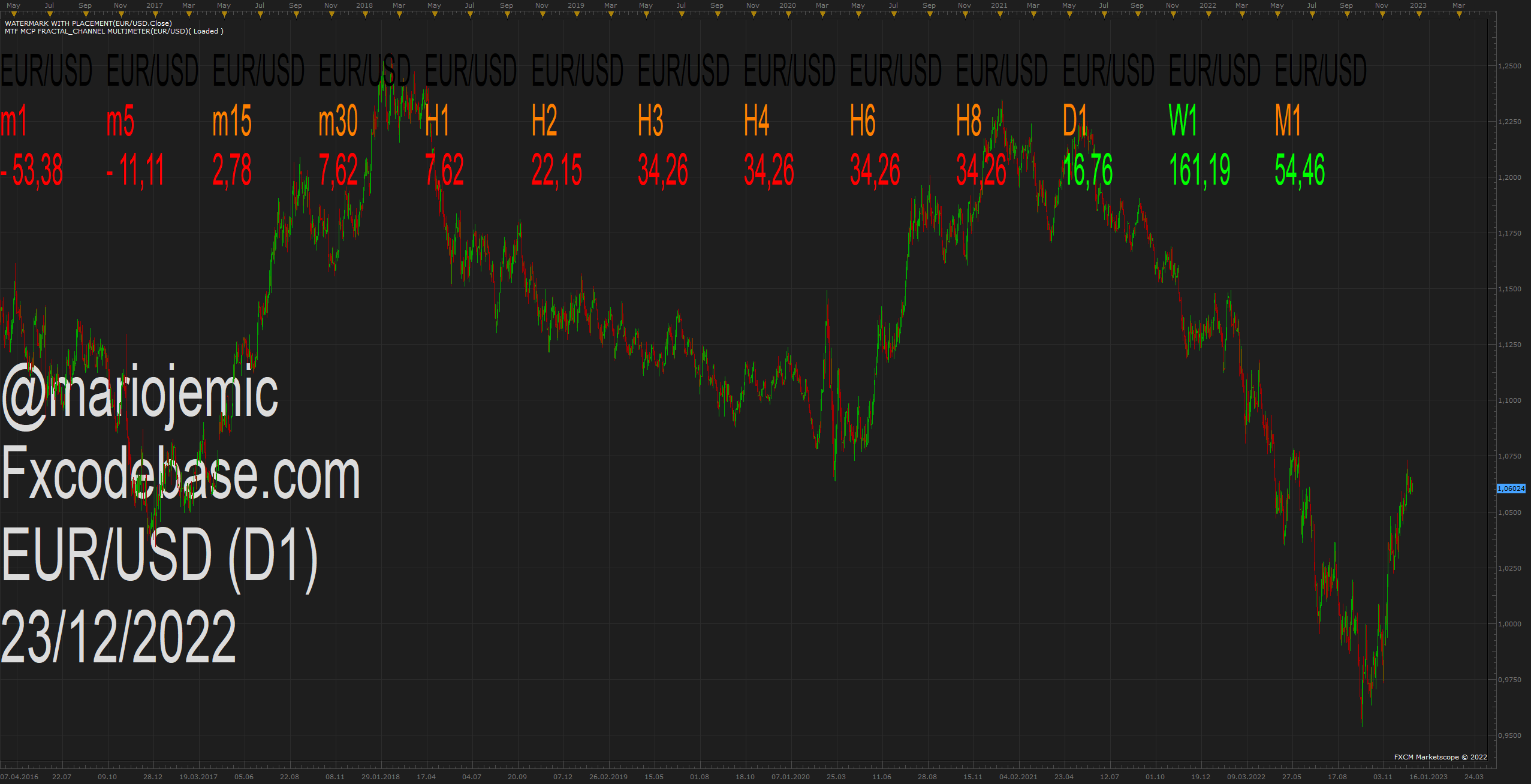The image size is (1531, 784).
Task: Click the 22,15 multimeter value
Action: (557, 170)
